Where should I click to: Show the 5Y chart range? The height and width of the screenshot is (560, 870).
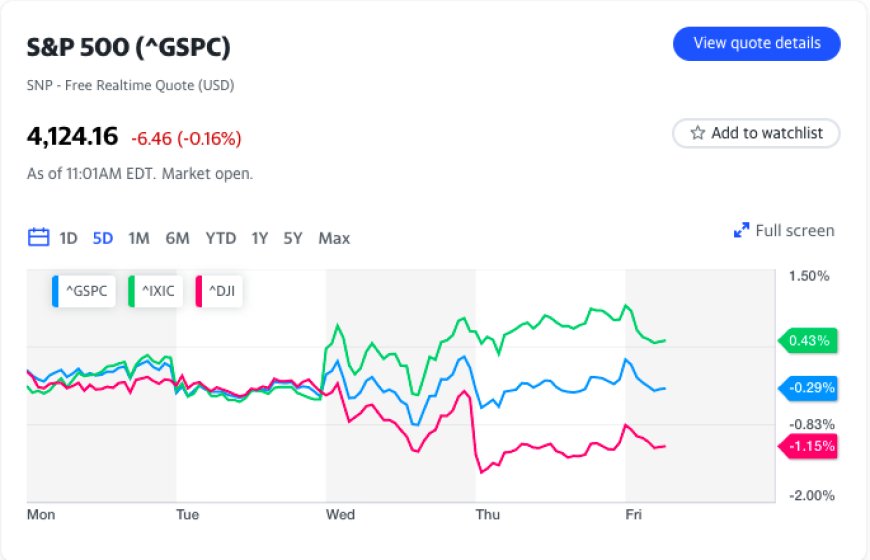(292, 238)
